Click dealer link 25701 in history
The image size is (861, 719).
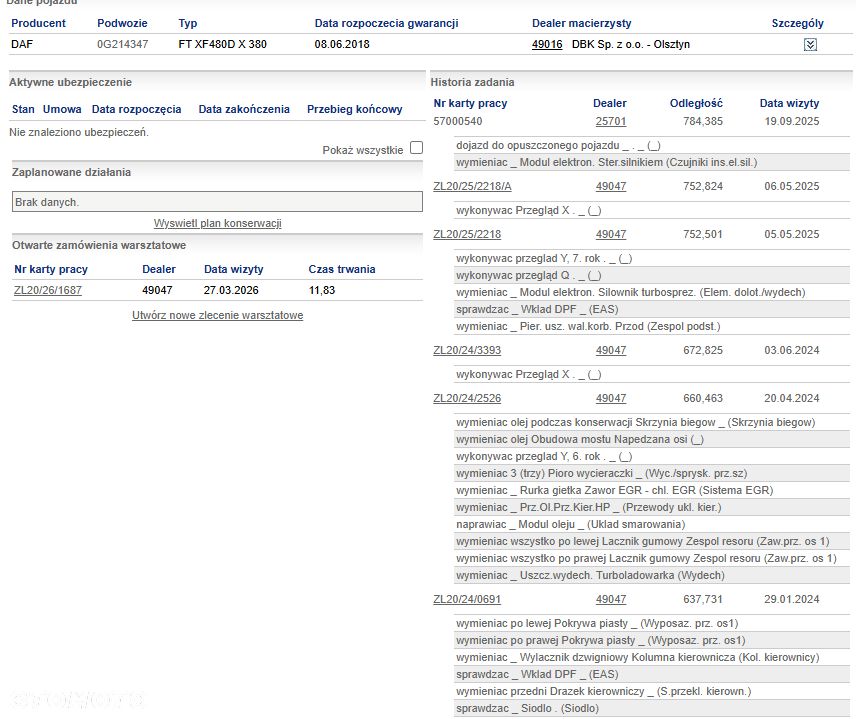coord(611,121)
